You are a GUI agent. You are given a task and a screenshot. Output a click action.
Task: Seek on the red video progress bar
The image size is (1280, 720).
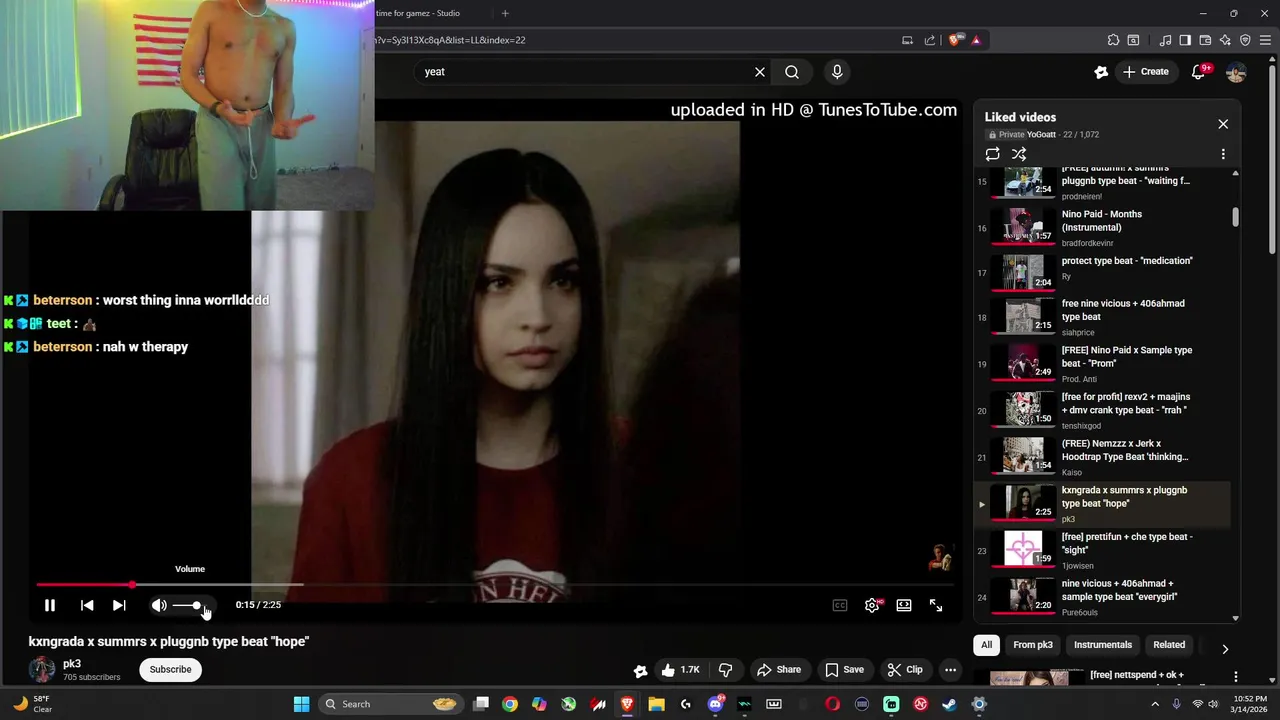[x=495, y=585]
